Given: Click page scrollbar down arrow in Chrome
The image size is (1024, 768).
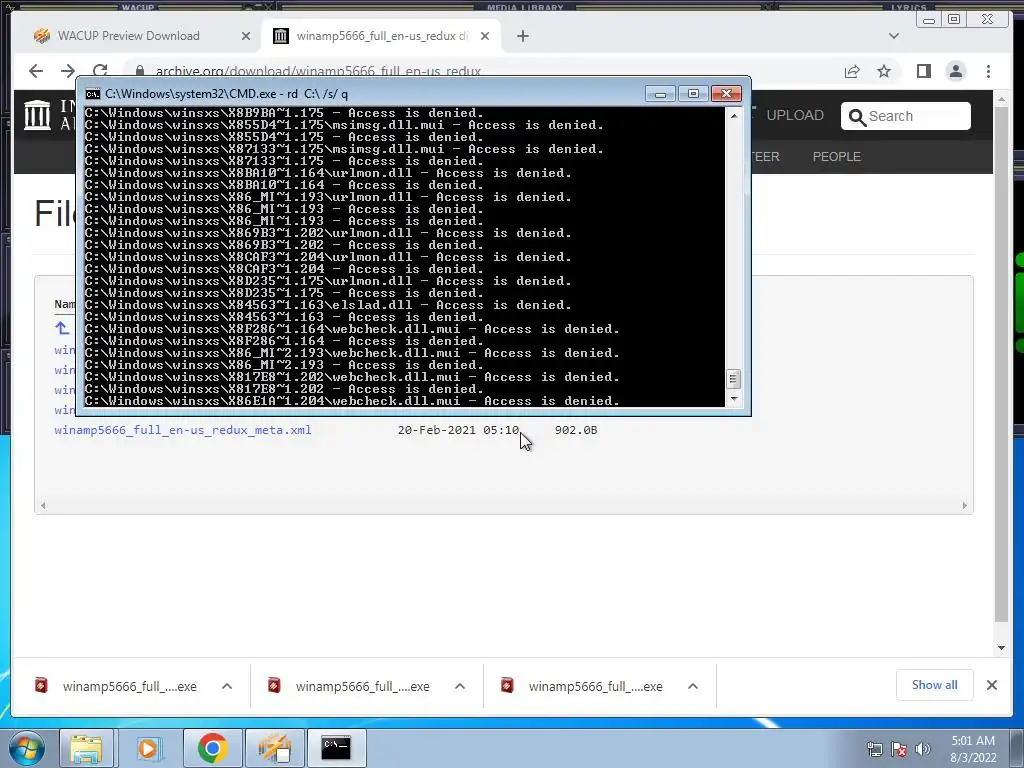Looking at the screenshot, I should point(1001,647).
